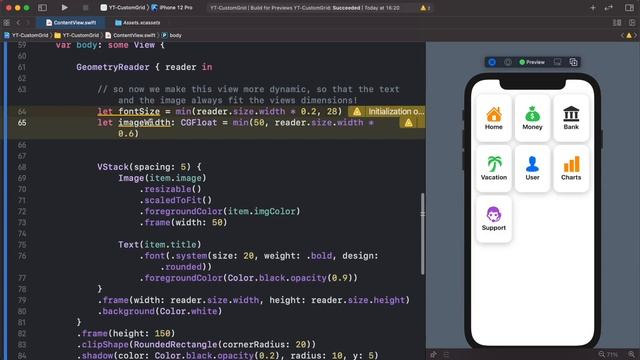Viewport: 640px width, 360px height.
Task: Click the warning icon on line 64
Action: [357, 111]
